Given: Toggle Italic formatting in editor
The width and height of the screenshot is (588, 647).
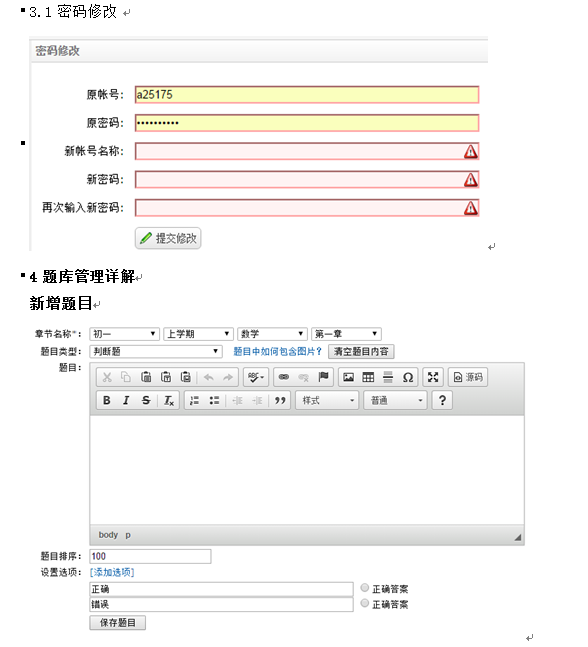Looking at the screenshot, I should (x=126, y=400).
